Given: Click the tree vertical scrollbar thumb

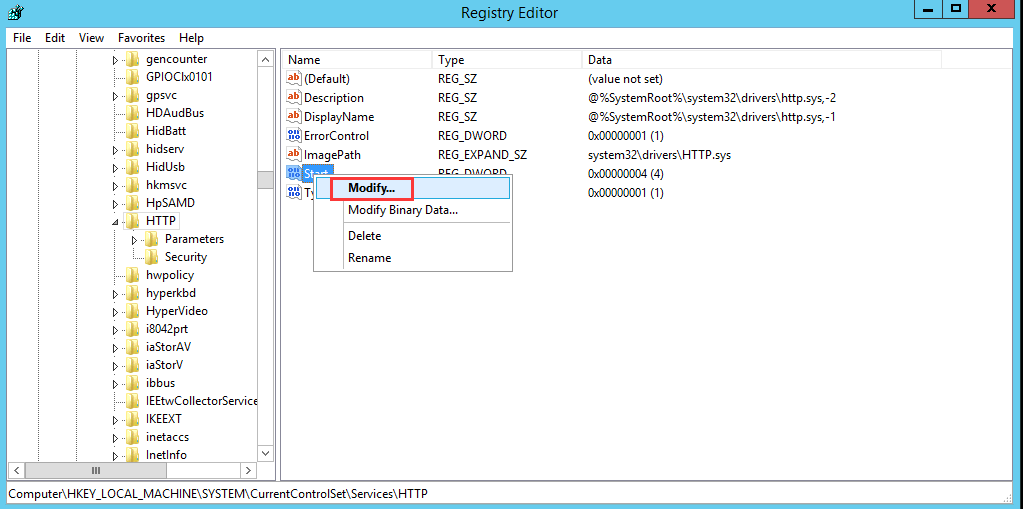Looking at the screenshot, I should click(x=266, y=179).
